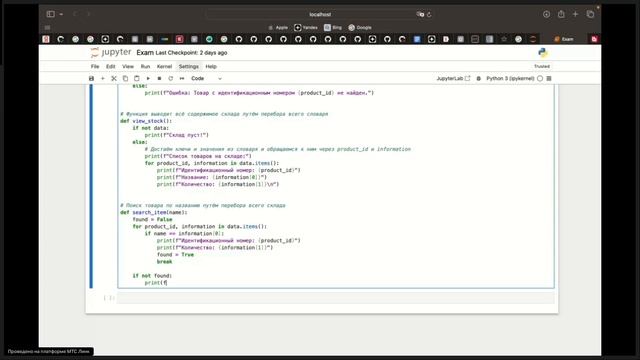Enable the debugger bug icon
640x360 pixels.
[x=478, y=78]
